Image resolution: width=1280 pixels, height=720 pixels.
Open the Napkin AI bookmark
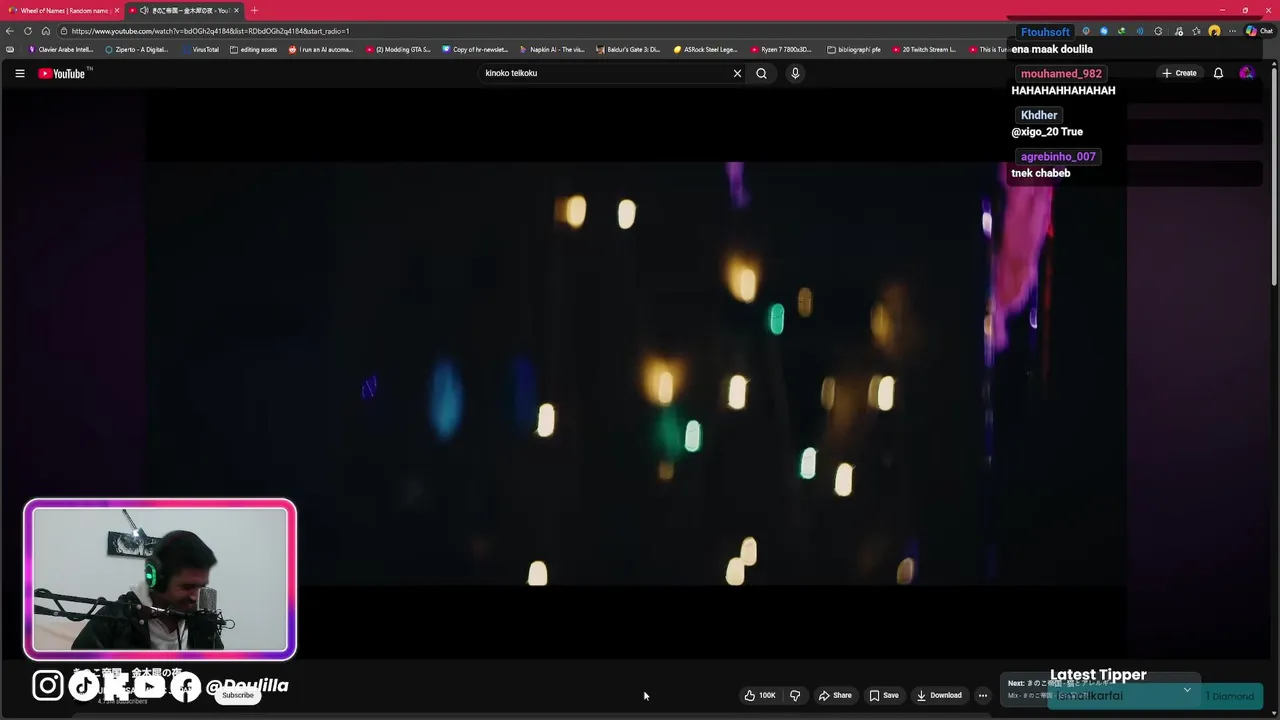(x=552, y=49)
